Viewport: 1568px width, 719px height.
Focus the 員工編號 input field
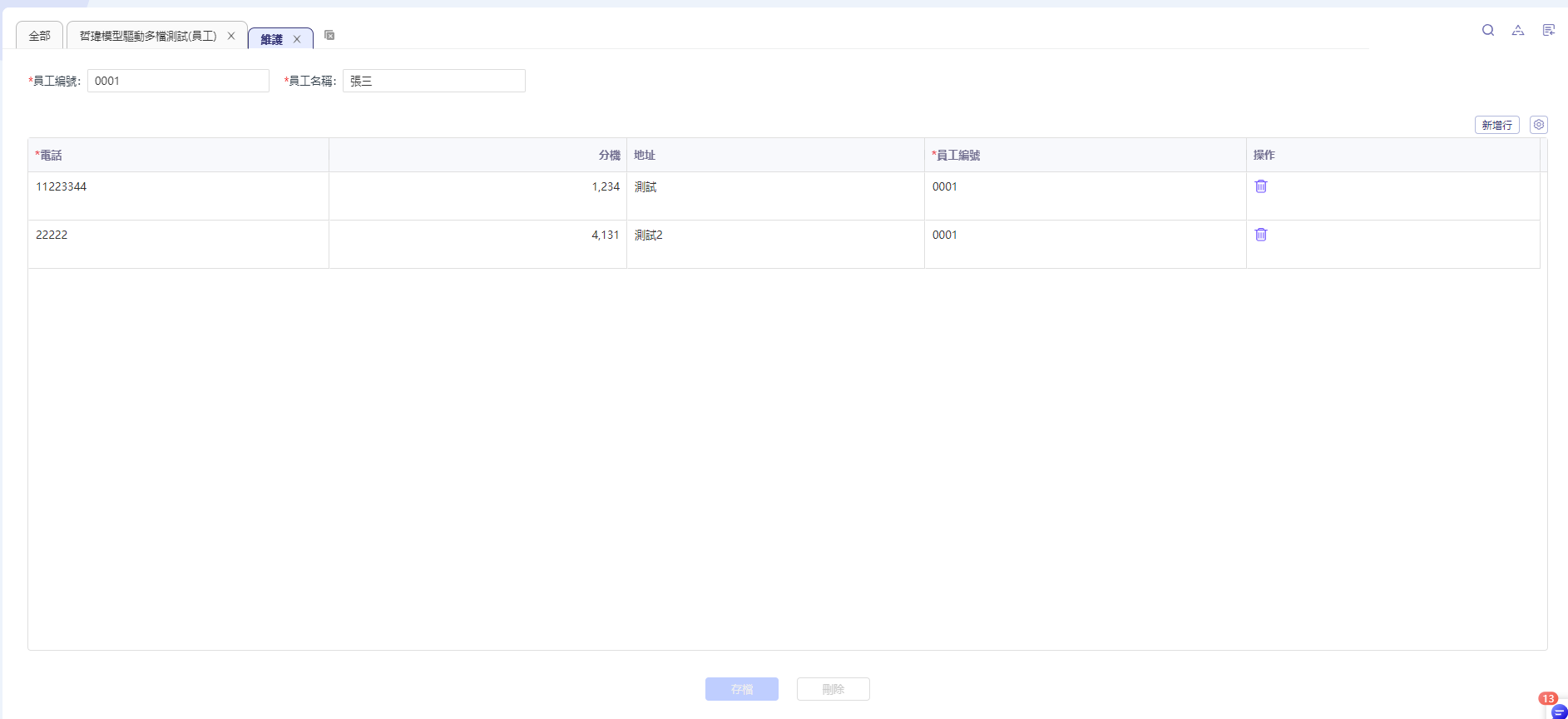tap(178, 81)
